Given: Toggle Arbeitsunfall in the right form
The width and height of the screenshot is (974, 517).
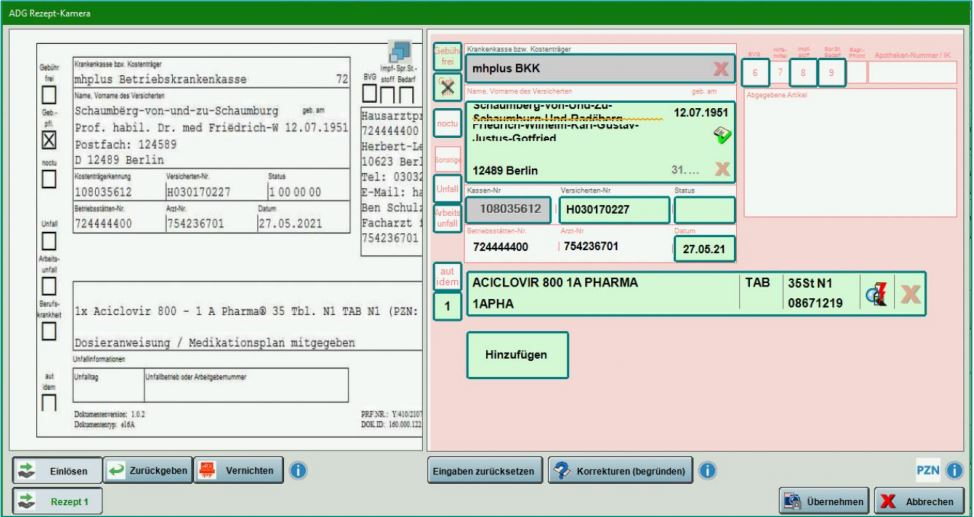Looking at the screenshot, I should coord(447,218).
